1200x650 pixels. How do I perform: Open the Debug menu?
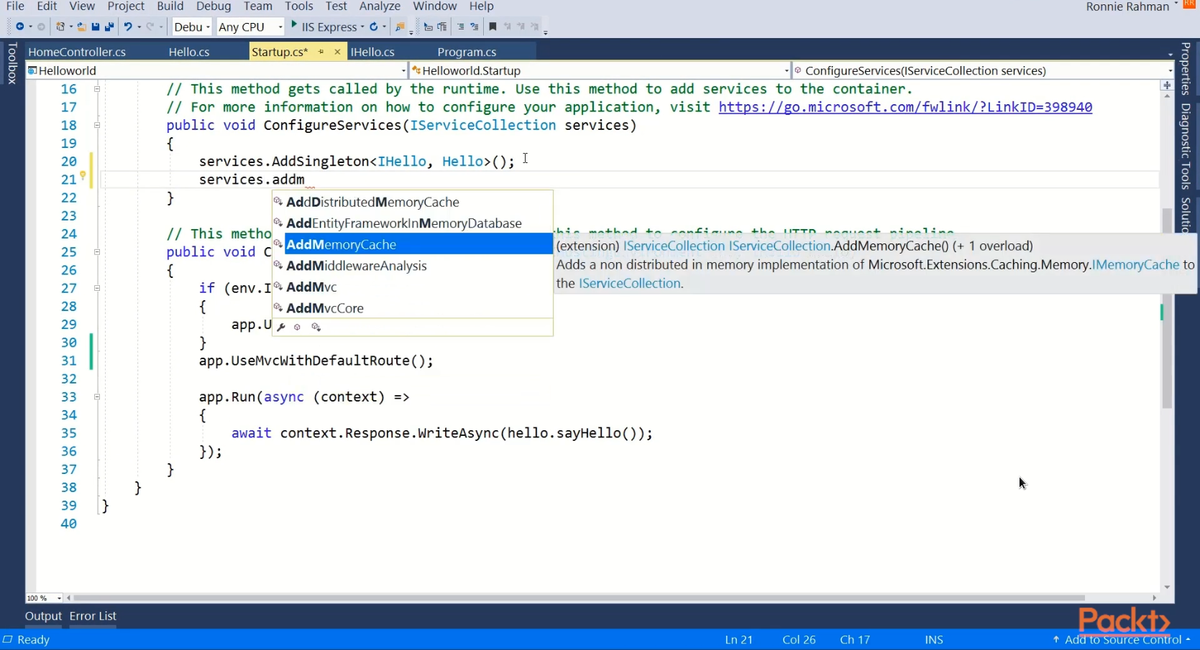tap(213, 6)
